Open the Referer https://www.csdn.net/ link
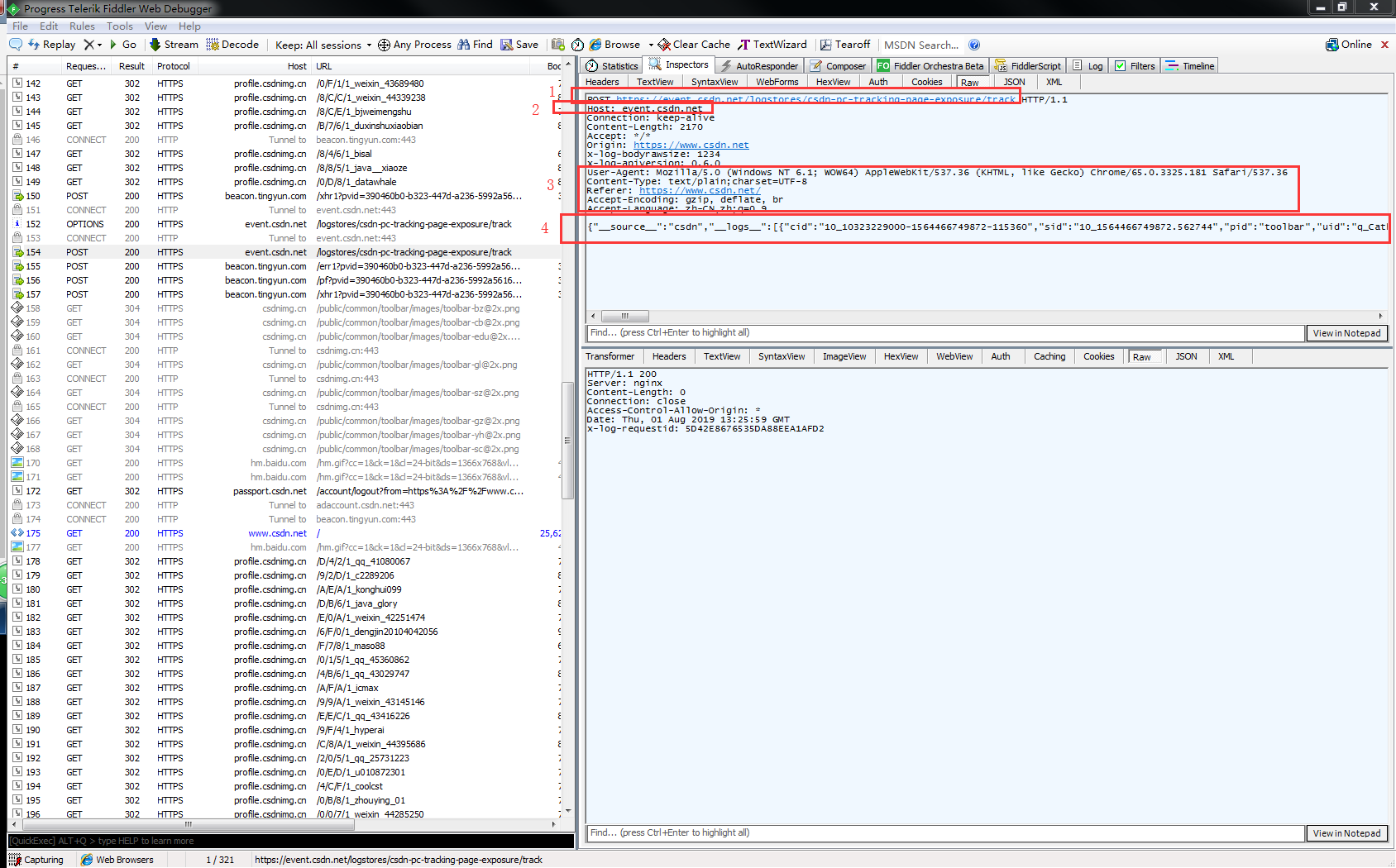The image size is (1396, 868). click(x=700, y=191)
